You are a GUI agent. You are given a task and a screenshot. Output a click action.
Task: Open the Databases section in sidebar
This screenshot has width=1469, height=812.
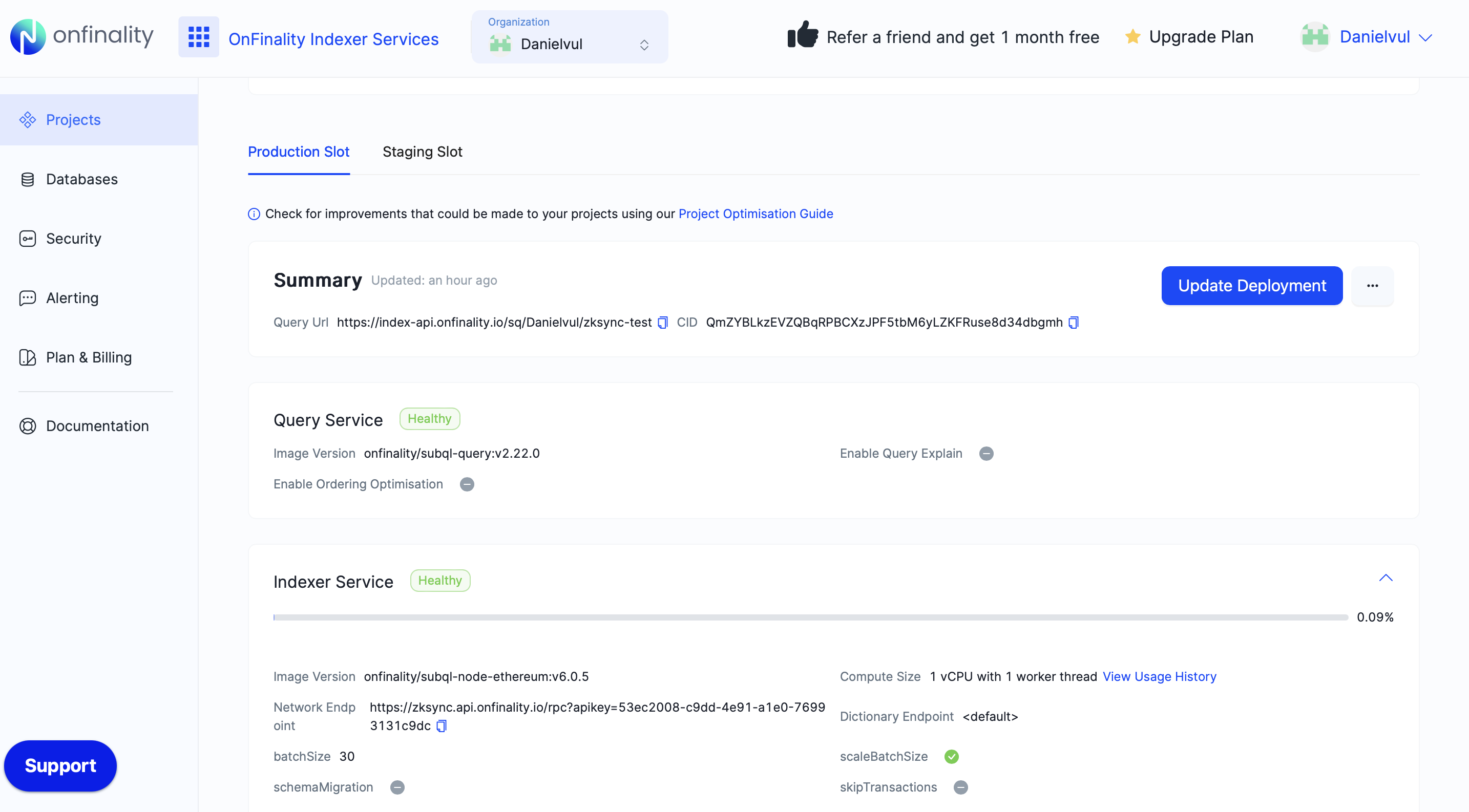point(81,179)
